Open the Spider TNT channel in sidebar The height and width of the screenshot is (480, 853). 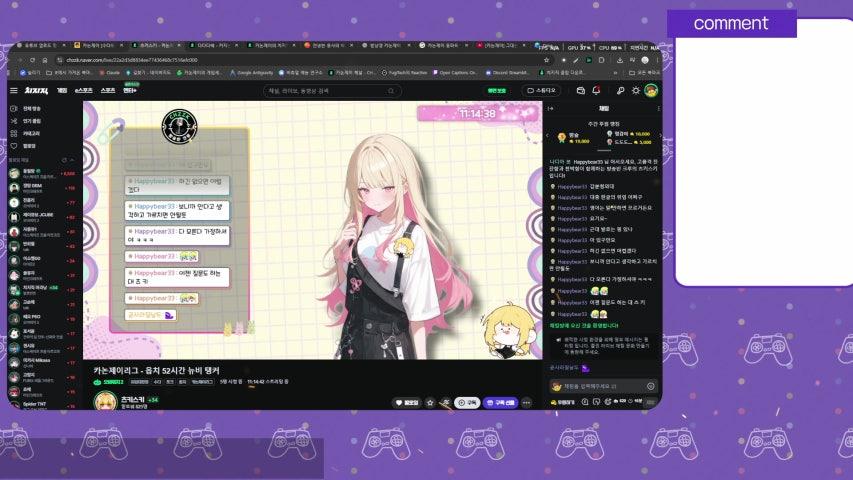42,405
